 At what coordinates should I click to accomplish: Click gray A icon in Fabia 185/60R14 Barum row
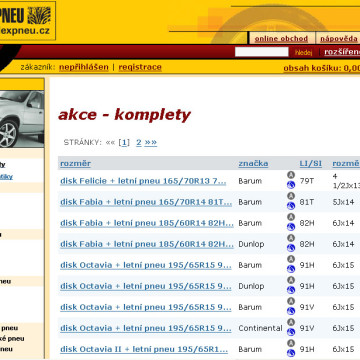click(291, 217)
